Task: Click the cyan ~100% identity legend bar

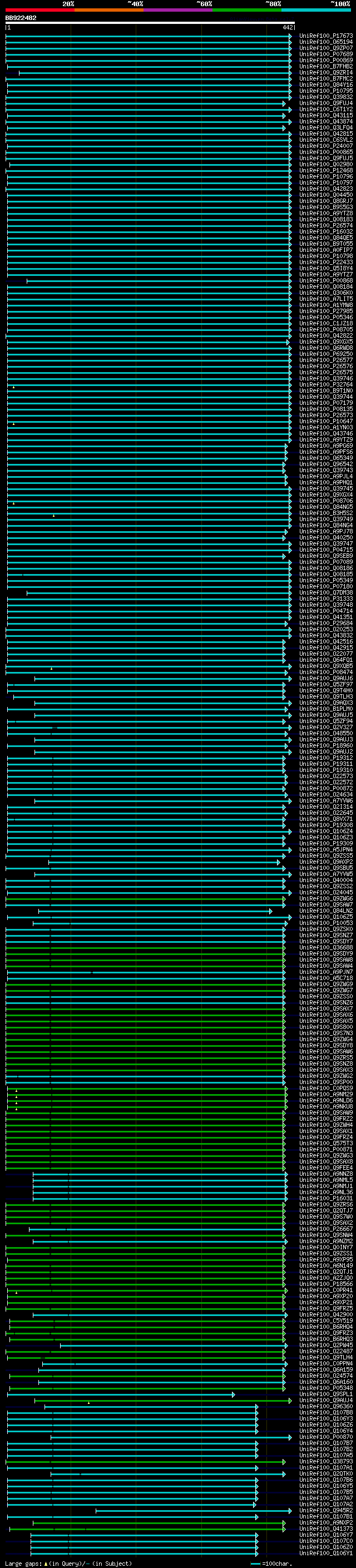Action: tap(316, 10)
